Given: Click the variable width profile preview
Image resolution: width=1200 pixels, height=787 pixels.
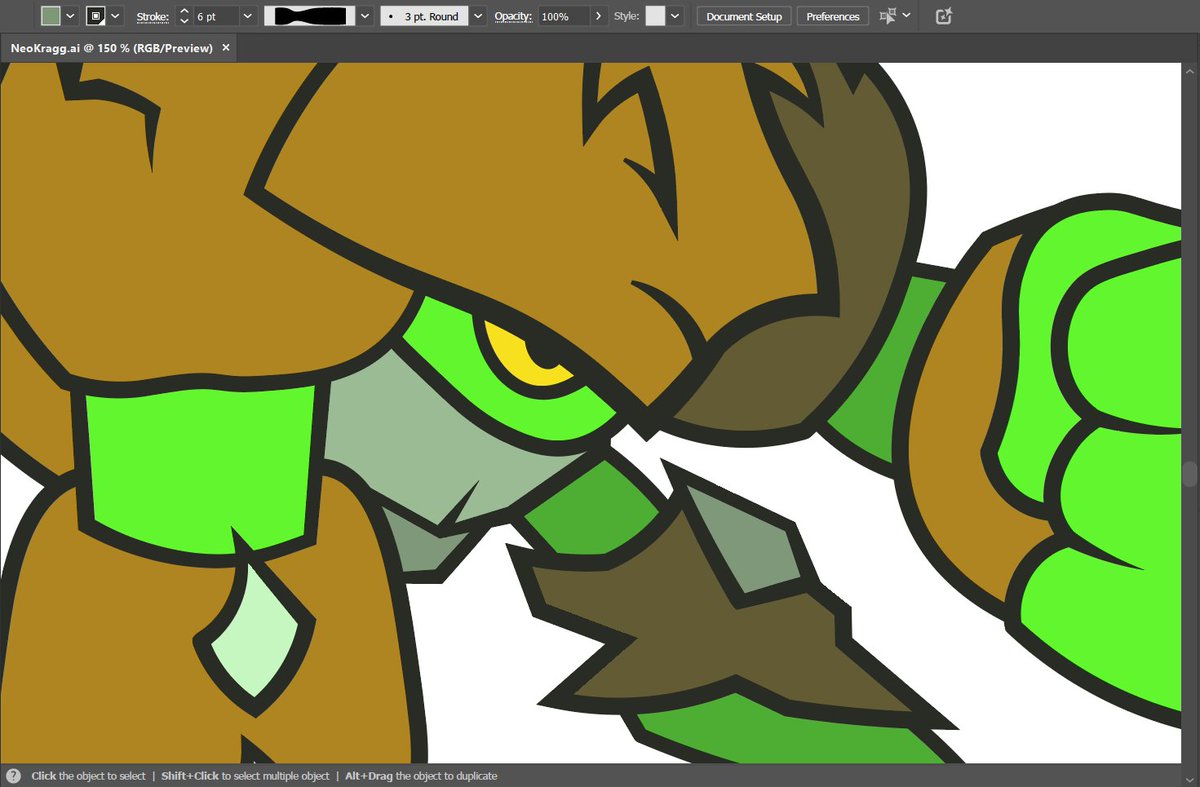Looking at the screenshot, I should 310,17.
